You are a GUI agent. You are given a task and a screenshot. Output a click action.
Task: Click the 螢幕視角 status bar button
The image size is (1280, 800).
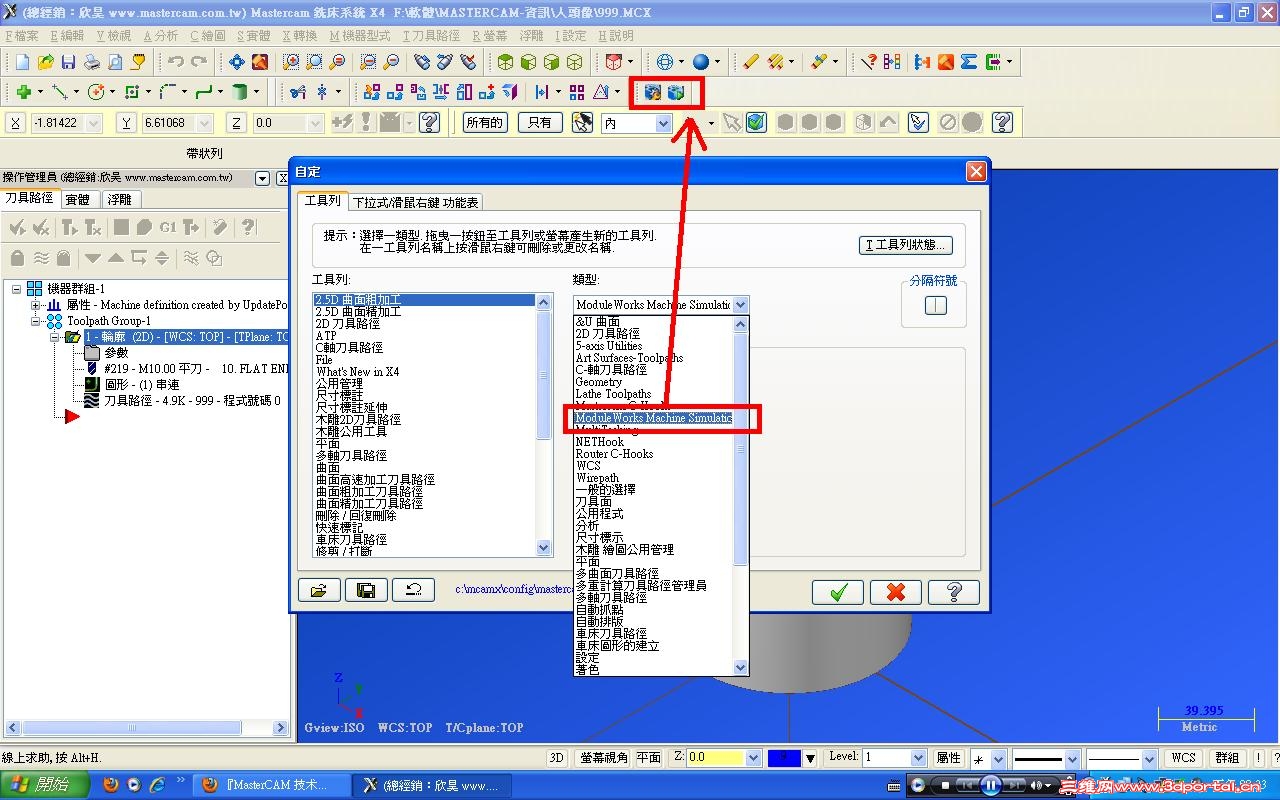tap(604, 758)
